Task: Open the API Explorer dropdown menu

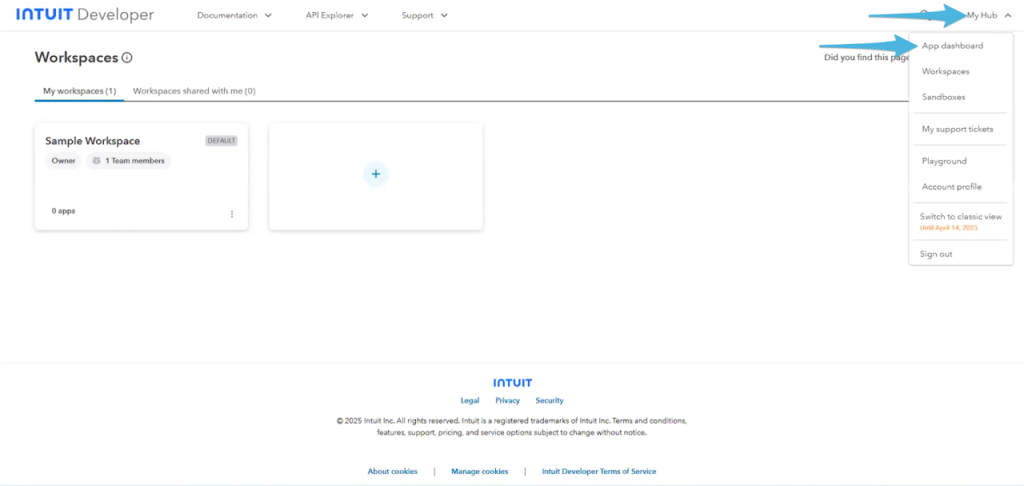Action: 337,16
